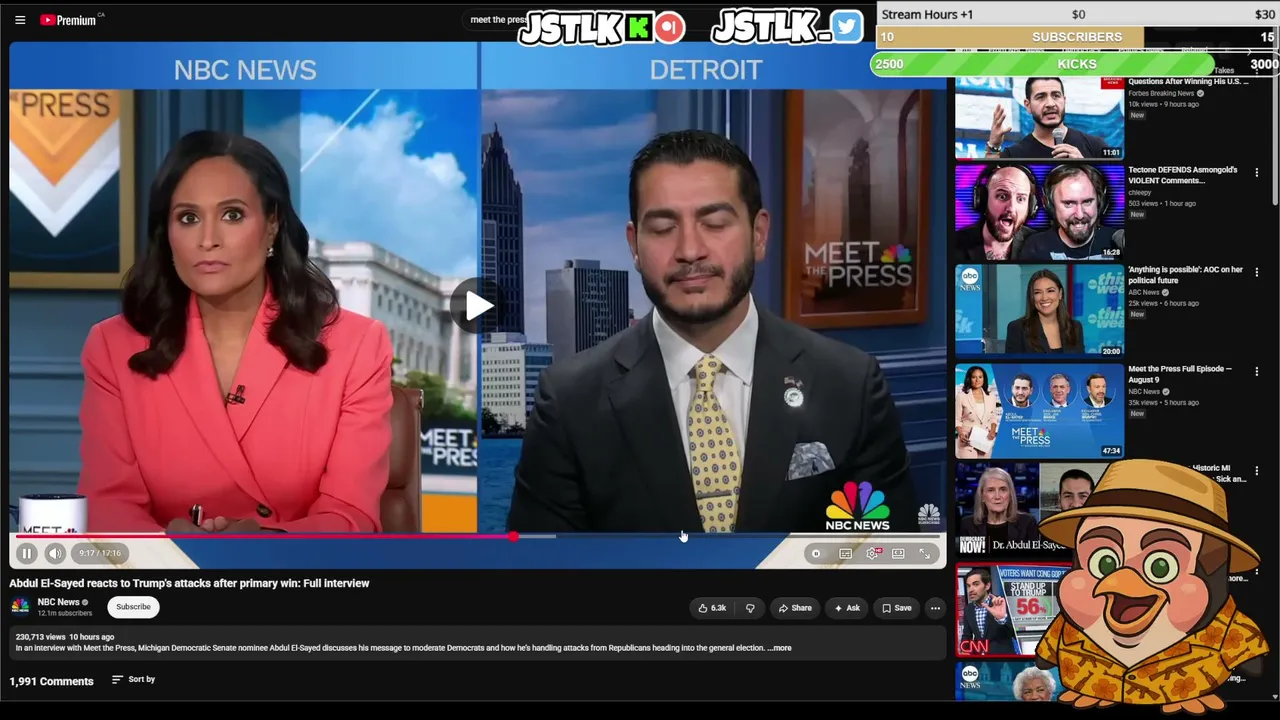Click the Kick logo in the JSTLK overlay

pos(637,27)
